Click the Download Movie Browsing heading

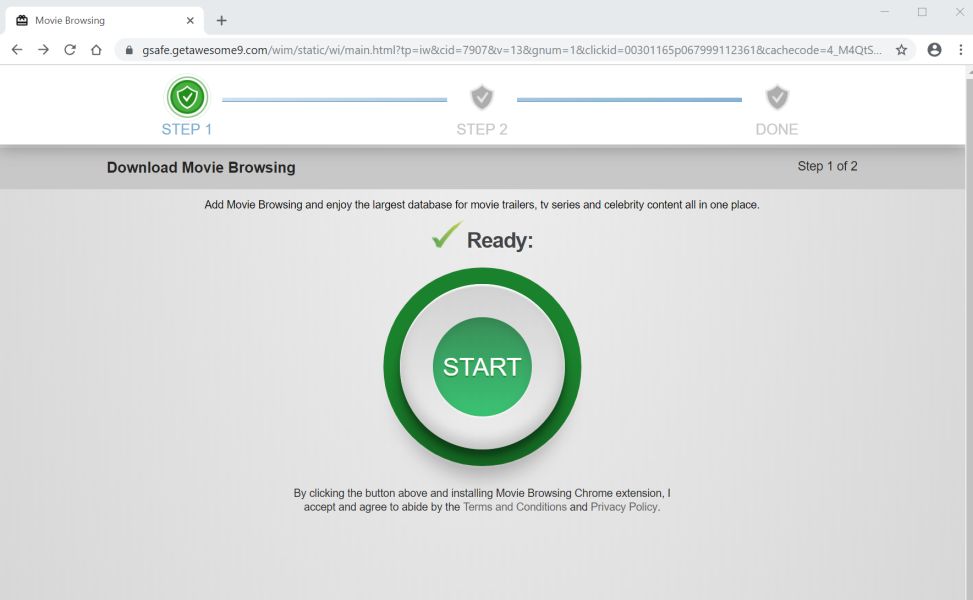point(201,168)
